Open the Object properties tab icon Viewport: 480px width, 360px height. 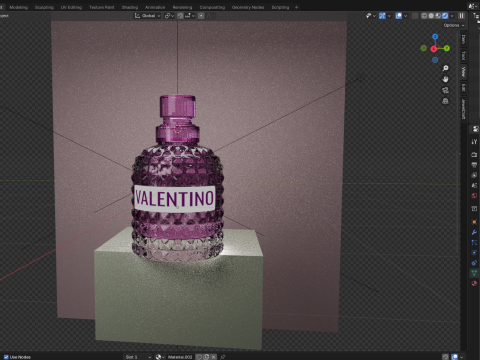tap(474, 222)
